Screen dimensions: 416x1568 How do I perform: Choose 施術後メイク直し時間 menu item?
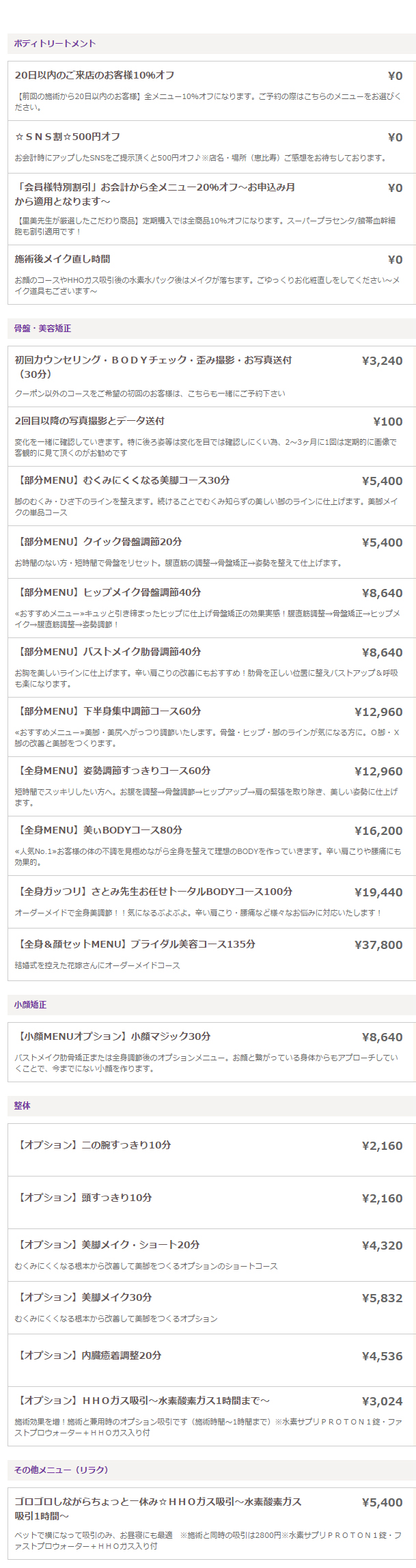tap(63, 259)
